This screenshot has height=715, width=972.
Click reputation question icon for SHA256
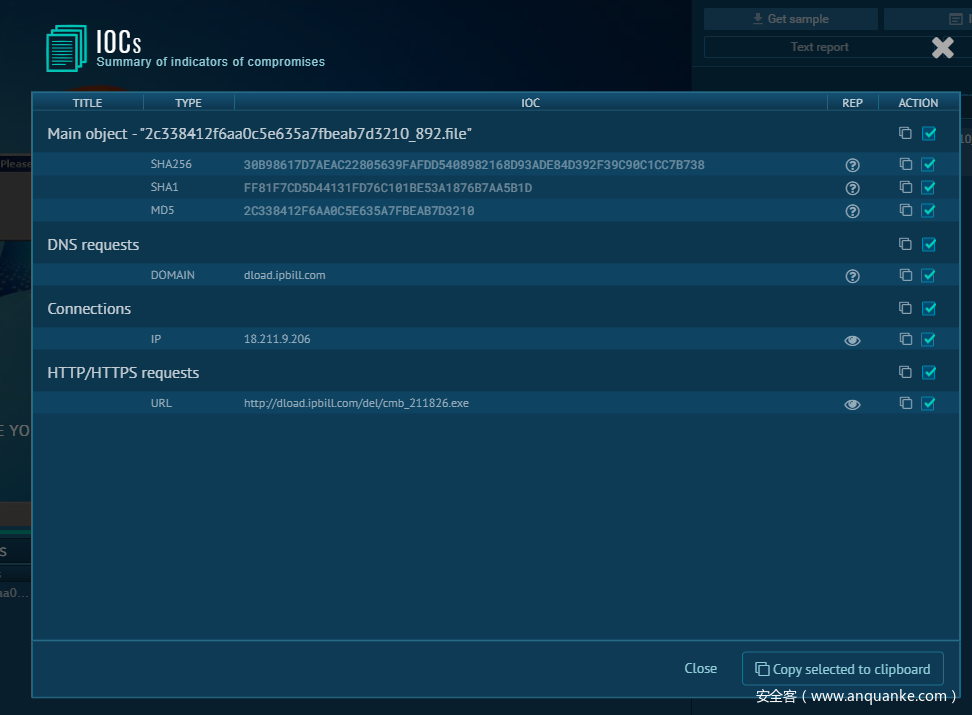click(852, 165)
